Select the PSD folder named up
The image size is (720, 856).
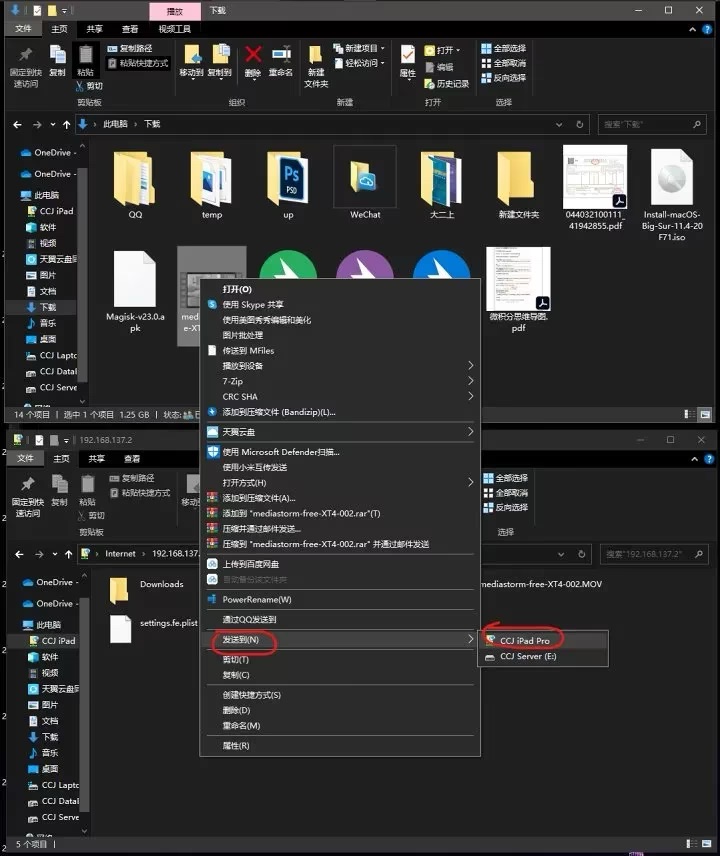pyautogui.click(x=288, y=178)
